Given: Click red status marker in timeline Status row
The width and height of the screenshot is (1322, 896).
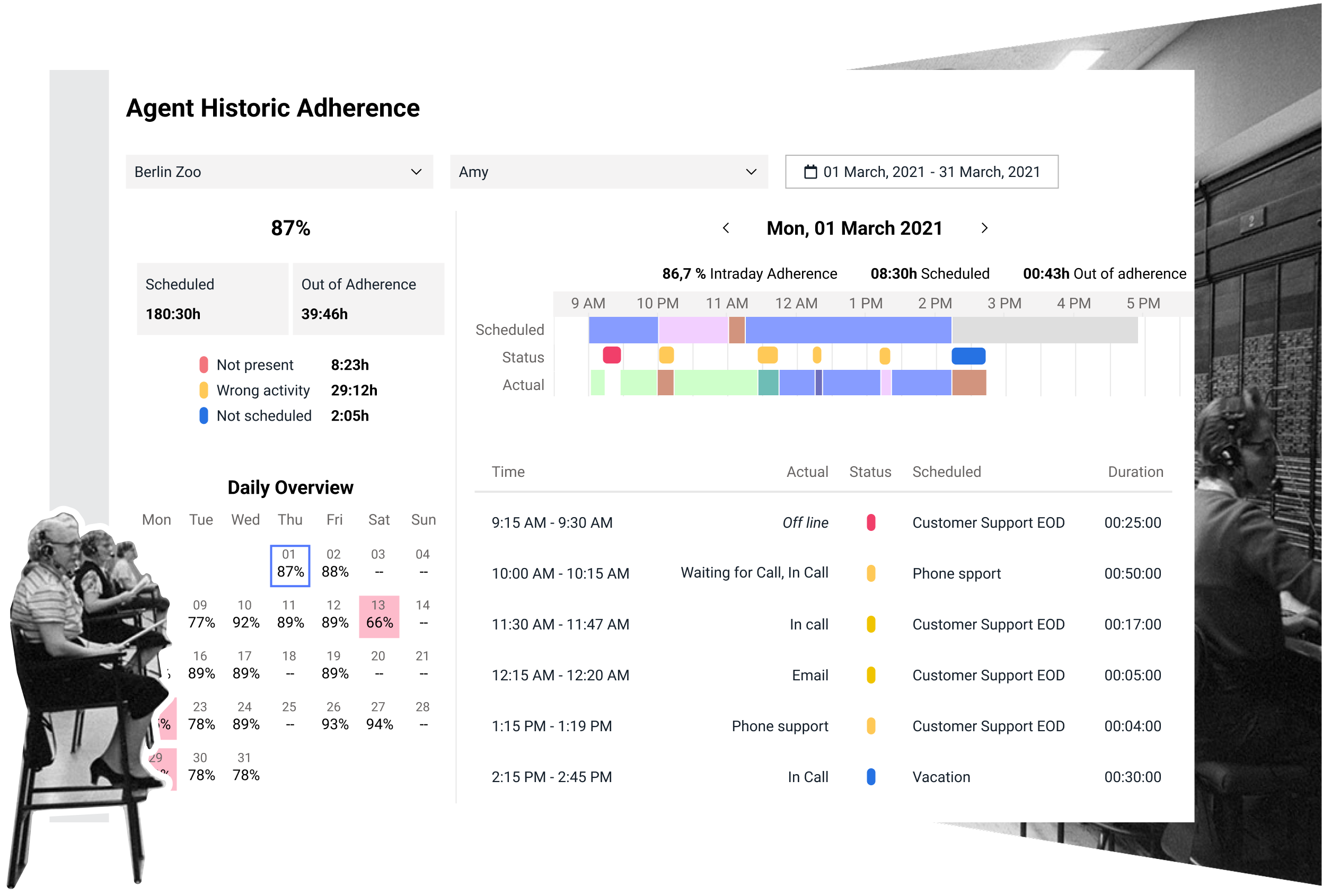Looking at the screenshot, I should click(612, 356).
